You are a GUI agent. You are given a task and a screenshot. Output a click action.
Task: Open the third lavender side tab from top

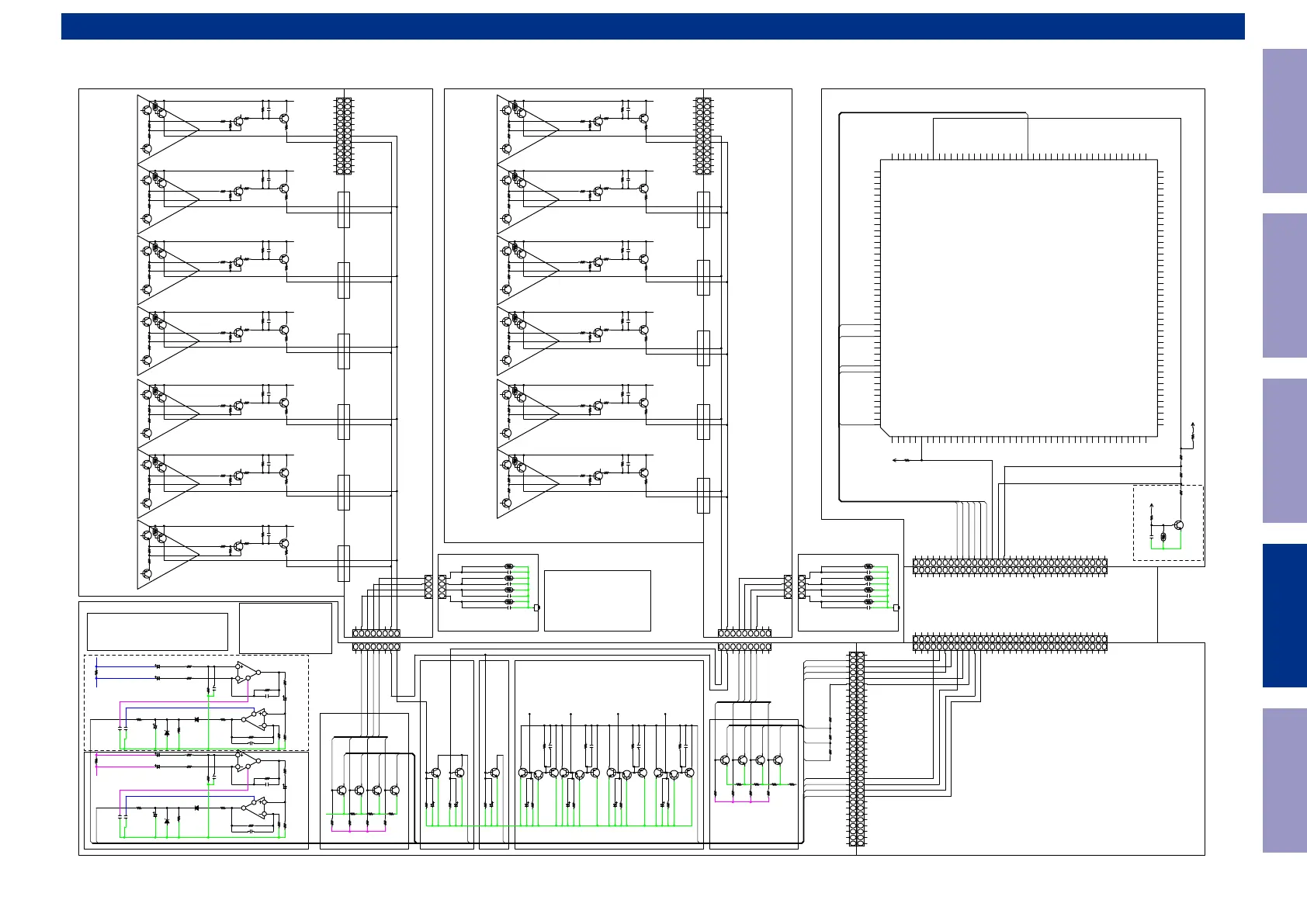[1284, 451]
